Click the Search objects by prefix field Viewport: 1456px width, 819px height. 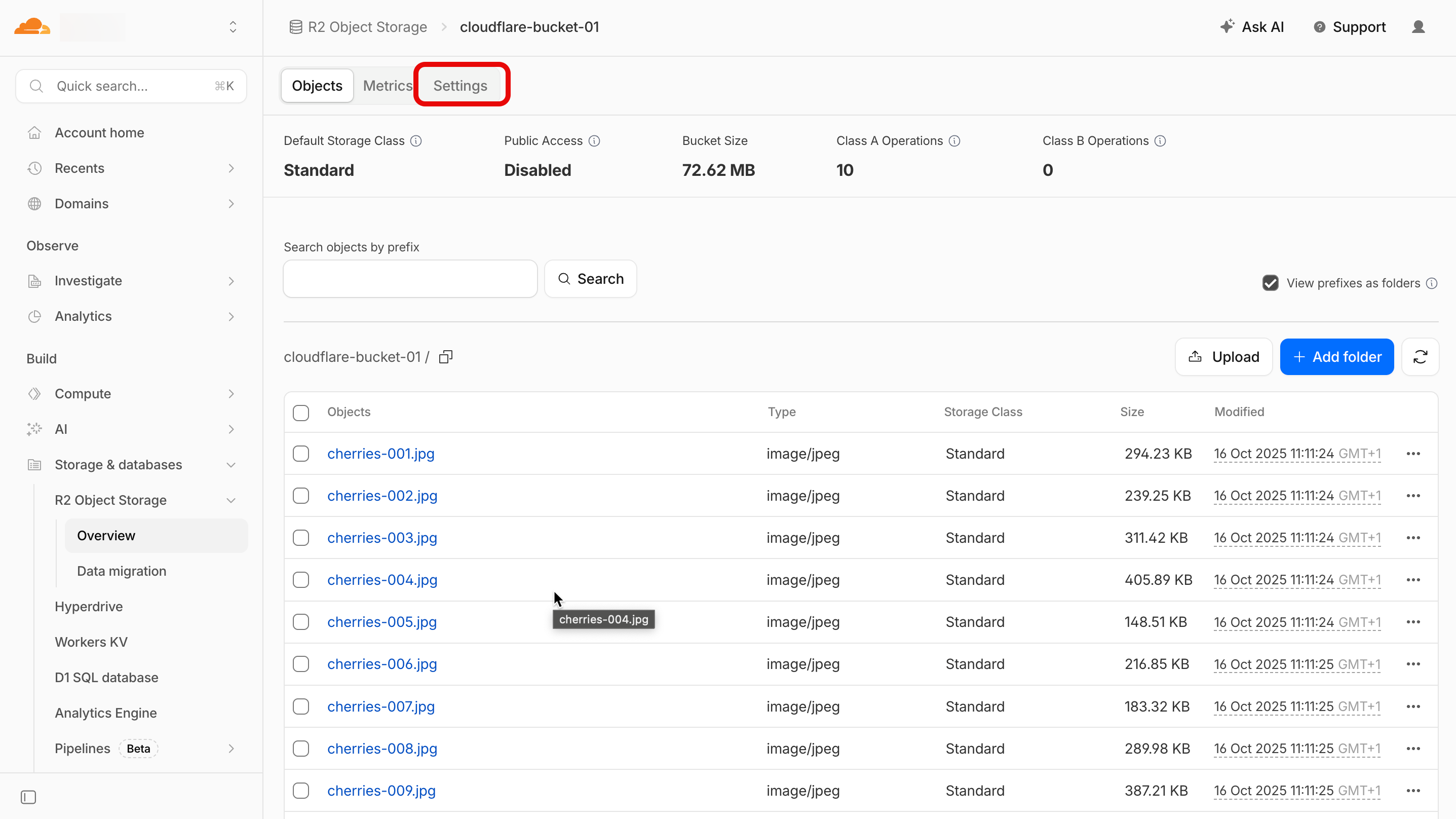tap(410, 279)
